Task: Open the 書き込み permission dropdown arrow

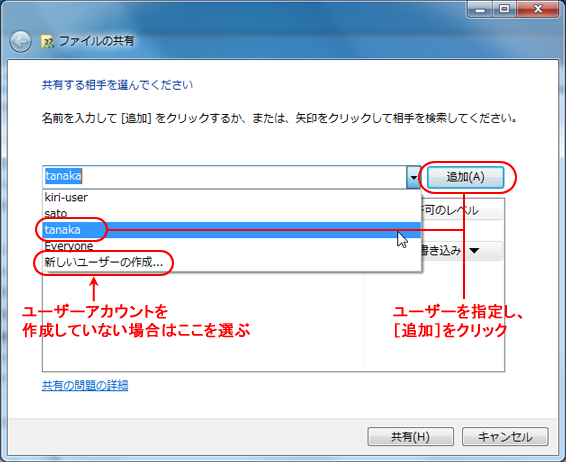Action: tap(474, 250)
